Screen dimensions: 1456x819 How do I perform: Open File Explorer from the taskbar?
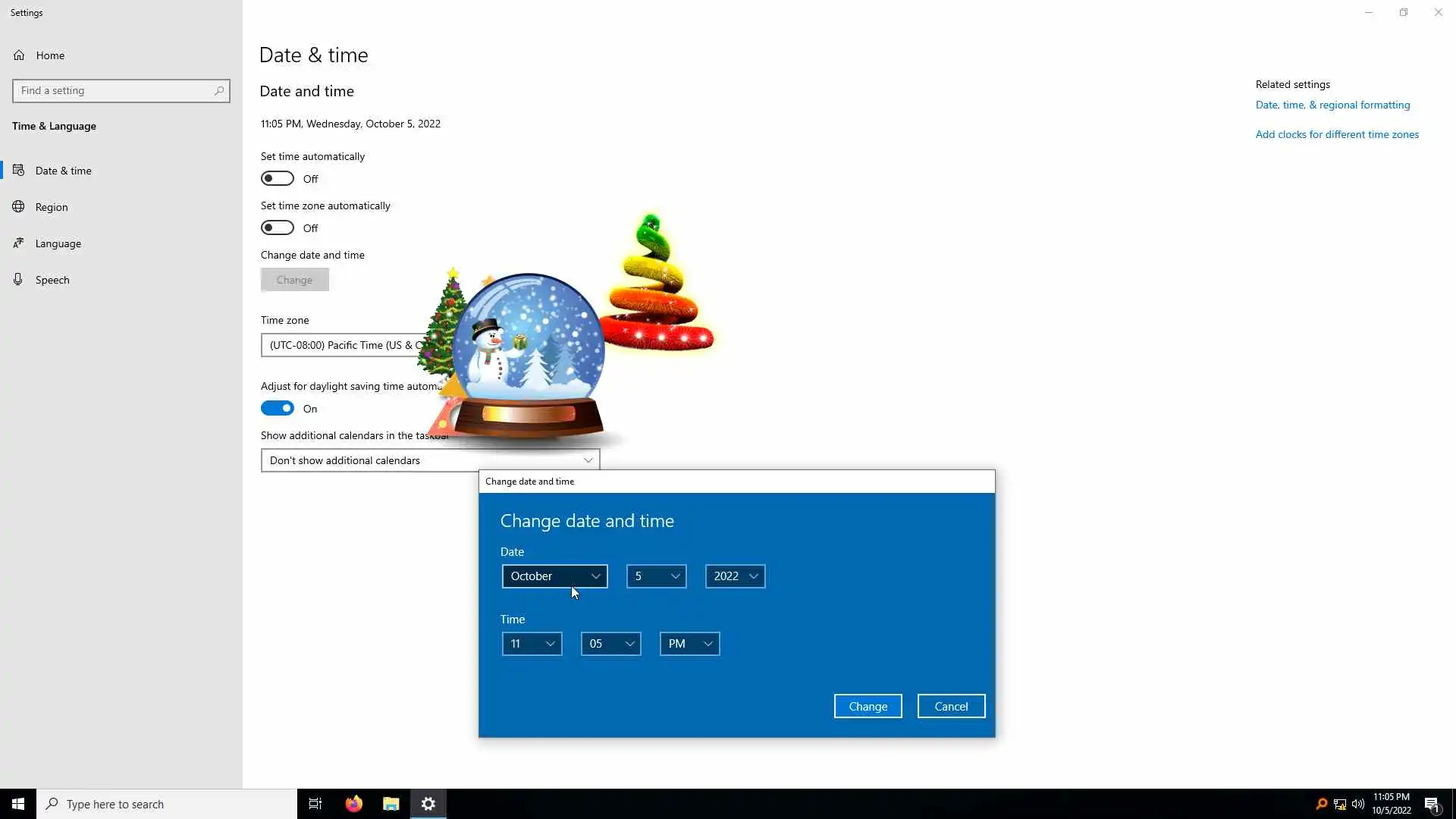[391, 804]
